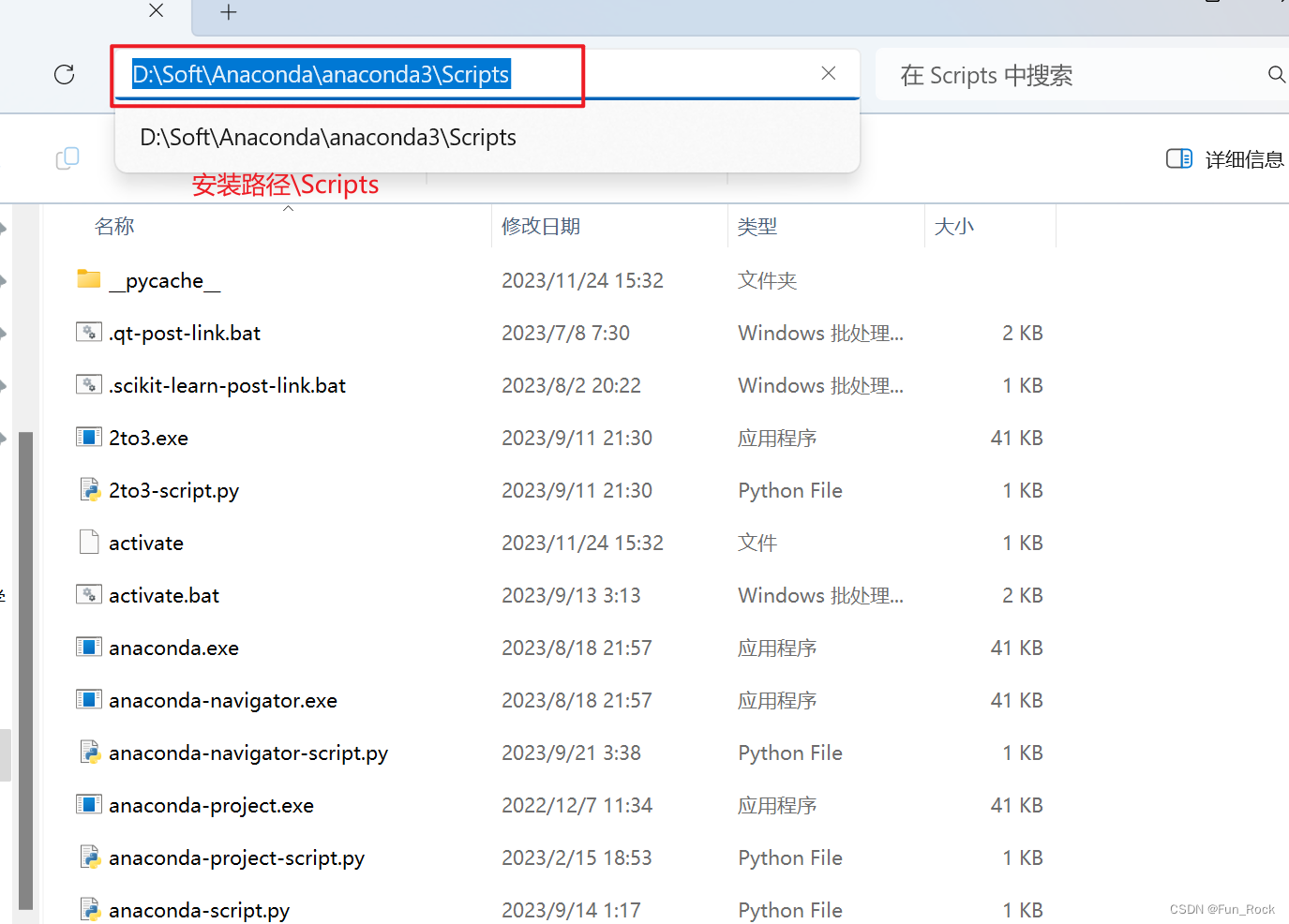The width and height of the screenshot is (1289, 924).
Task: Click the anaconda-navigator.exe icon
Action: [x=89, y=699]
